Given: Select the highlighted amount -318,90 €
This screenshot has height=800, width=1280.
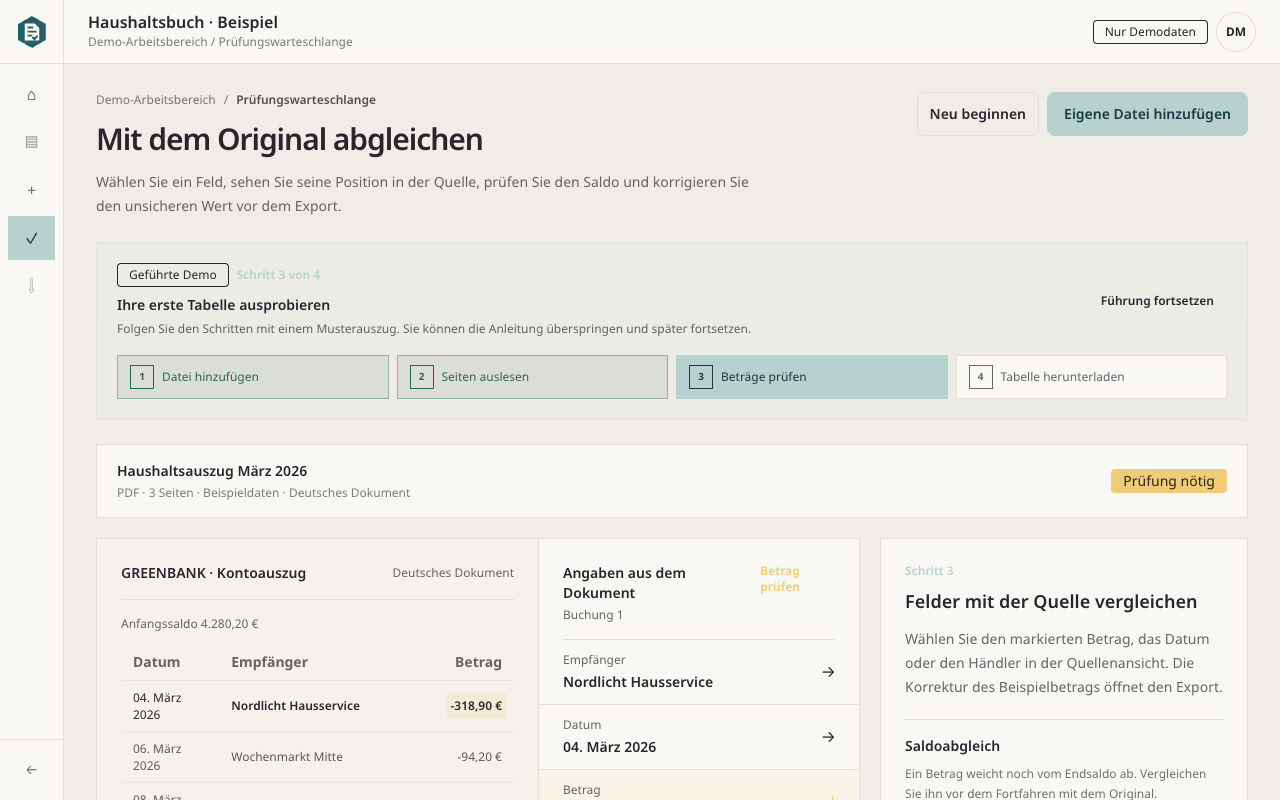Looking at the screenshot, I should click(476, 706).
